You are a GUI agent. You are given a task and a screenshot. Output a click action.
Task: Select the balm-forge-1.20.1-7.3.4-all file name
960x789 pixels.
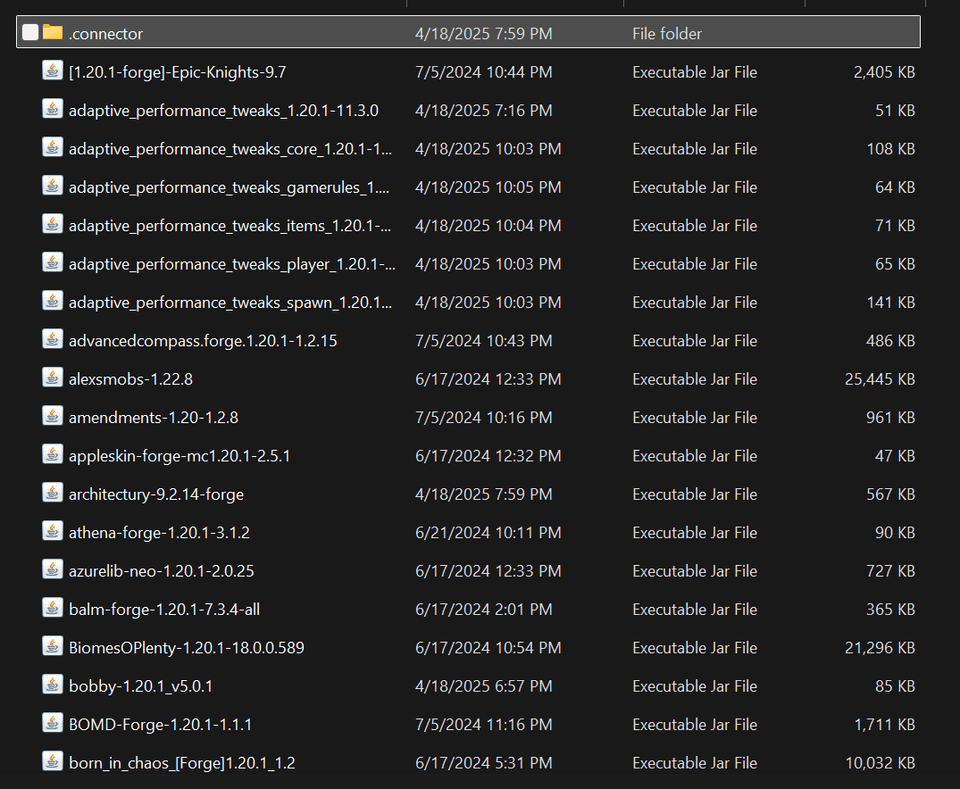(x=164, y=610)
